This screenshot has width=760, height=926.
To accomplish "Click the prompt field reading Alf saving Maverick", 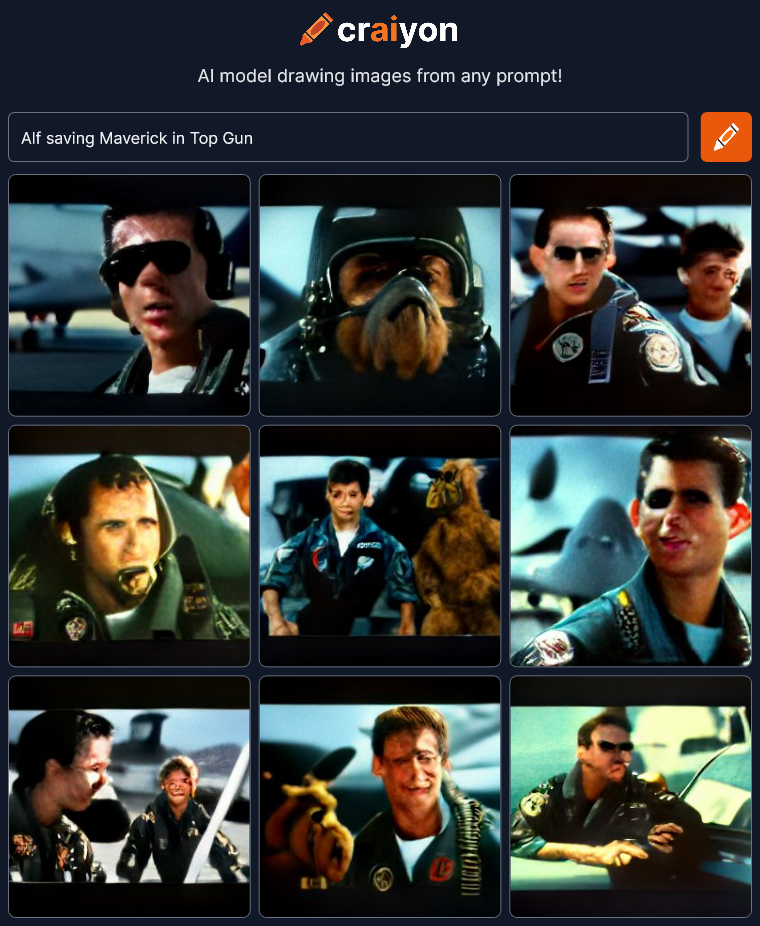I will 348,137.
